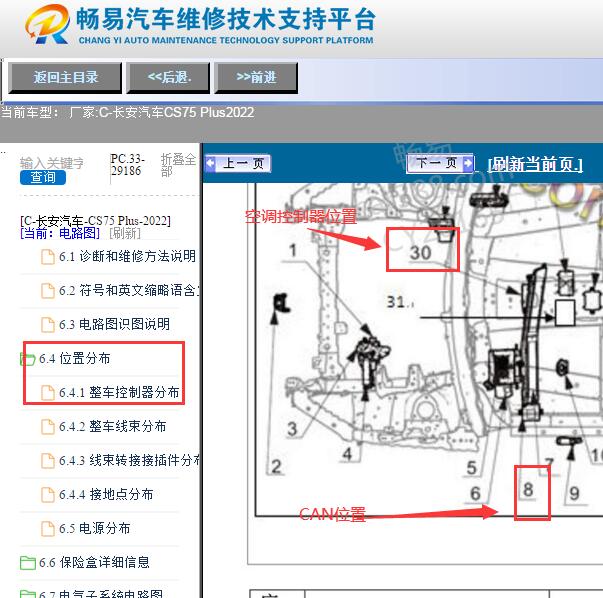
Task: Click component number 4 in the diagram
Action: pos(347,454)
